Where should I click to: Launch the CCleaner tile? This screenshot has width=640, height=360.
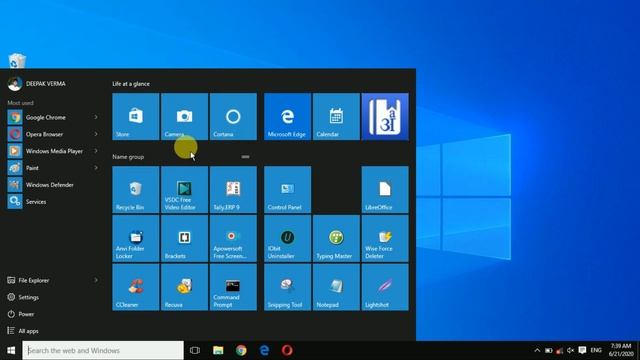136,287
